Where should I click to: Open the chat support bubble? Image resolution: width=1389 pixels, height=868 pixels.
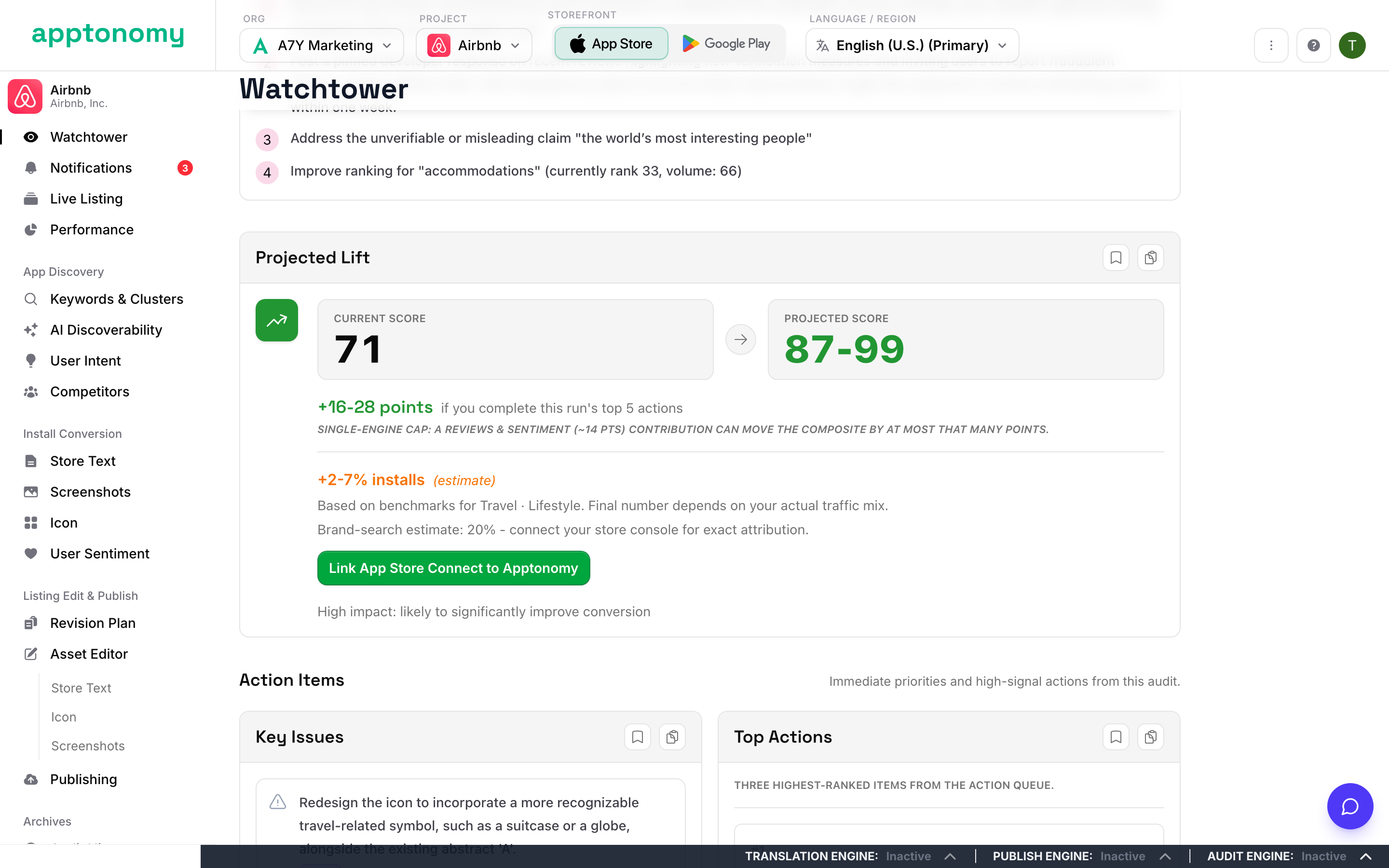point(1350,806)
